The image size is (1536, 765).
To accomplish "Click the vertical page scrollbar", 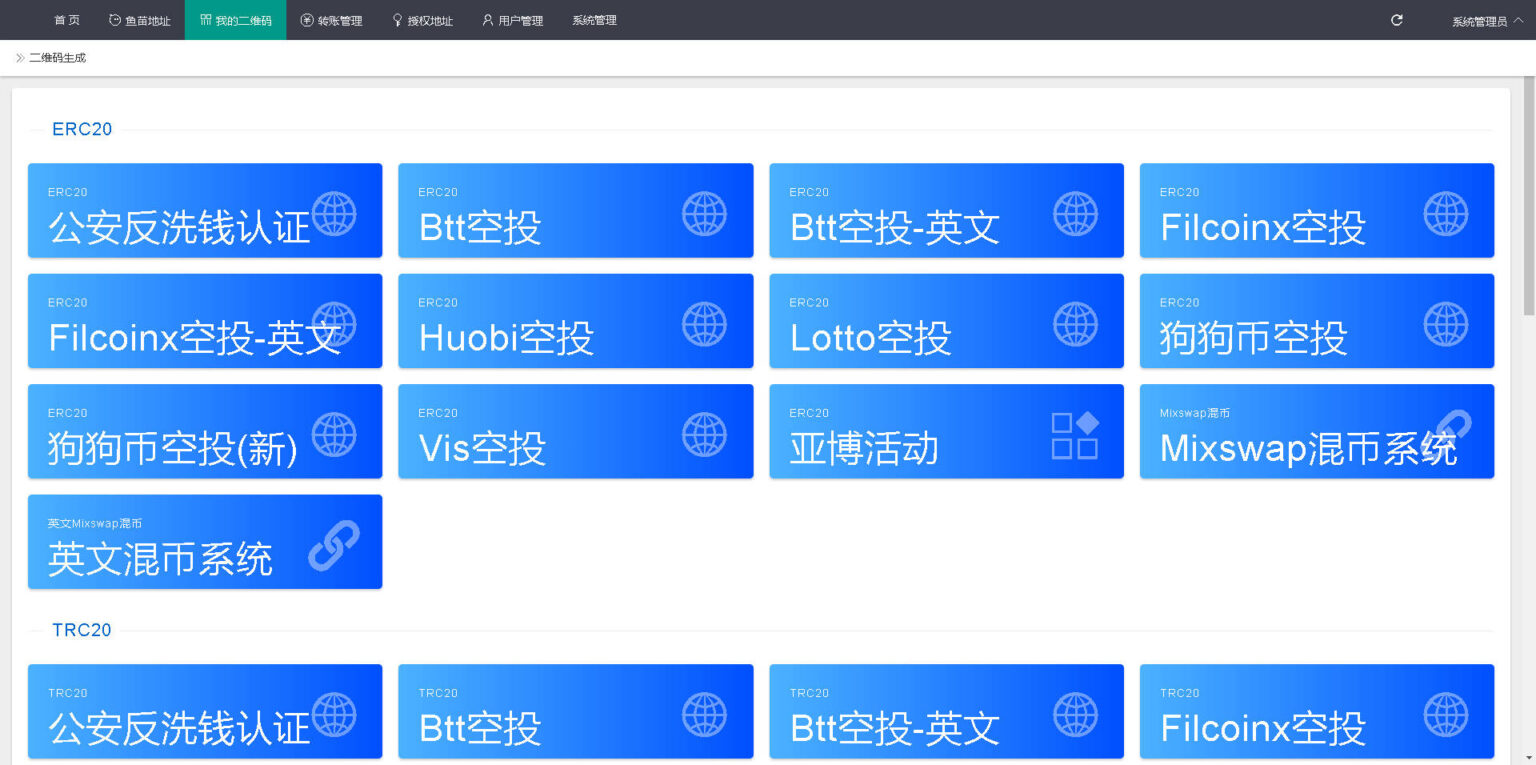I will tap(1529, 200).
